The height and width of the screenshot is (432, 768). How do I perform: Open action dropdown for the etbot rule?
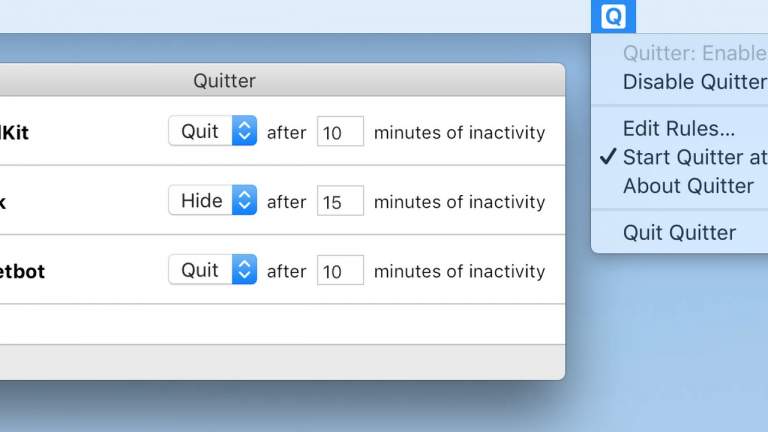point(213,270)
